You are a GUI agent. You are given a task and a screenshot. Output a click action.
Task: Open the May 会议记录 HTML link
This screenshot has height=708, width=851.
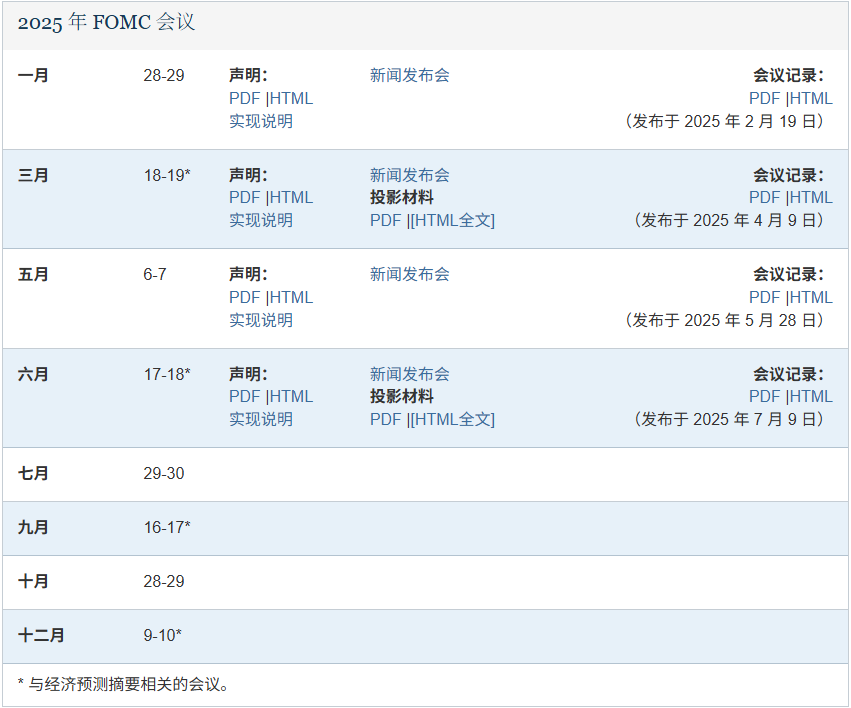pyautogui.click(x=811, y=297)
